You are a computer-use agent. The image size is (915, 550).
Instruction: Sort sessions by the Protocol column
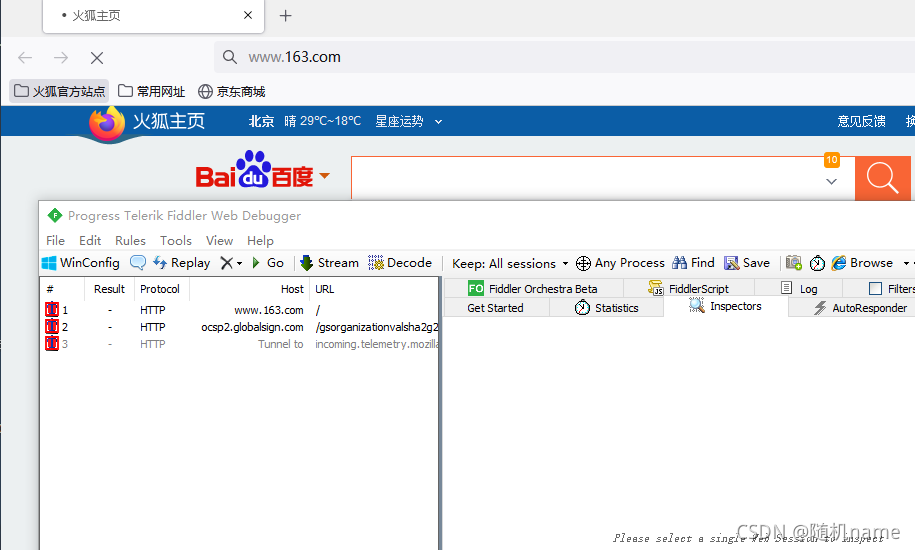(162, 289)
